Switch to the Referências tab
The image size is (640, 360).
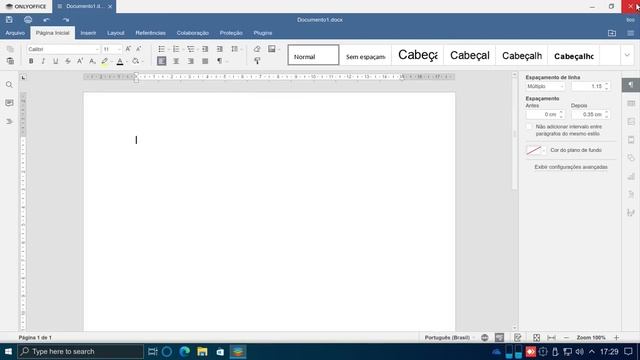coord(151,33)
